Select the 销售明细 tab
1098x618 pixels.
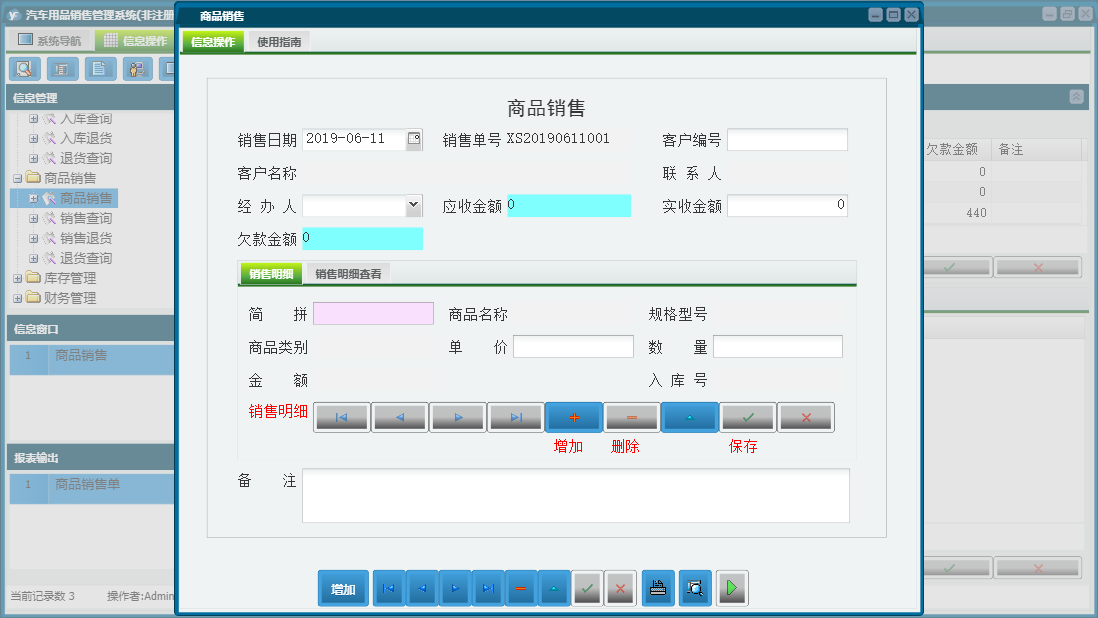(x=271, y=274)
